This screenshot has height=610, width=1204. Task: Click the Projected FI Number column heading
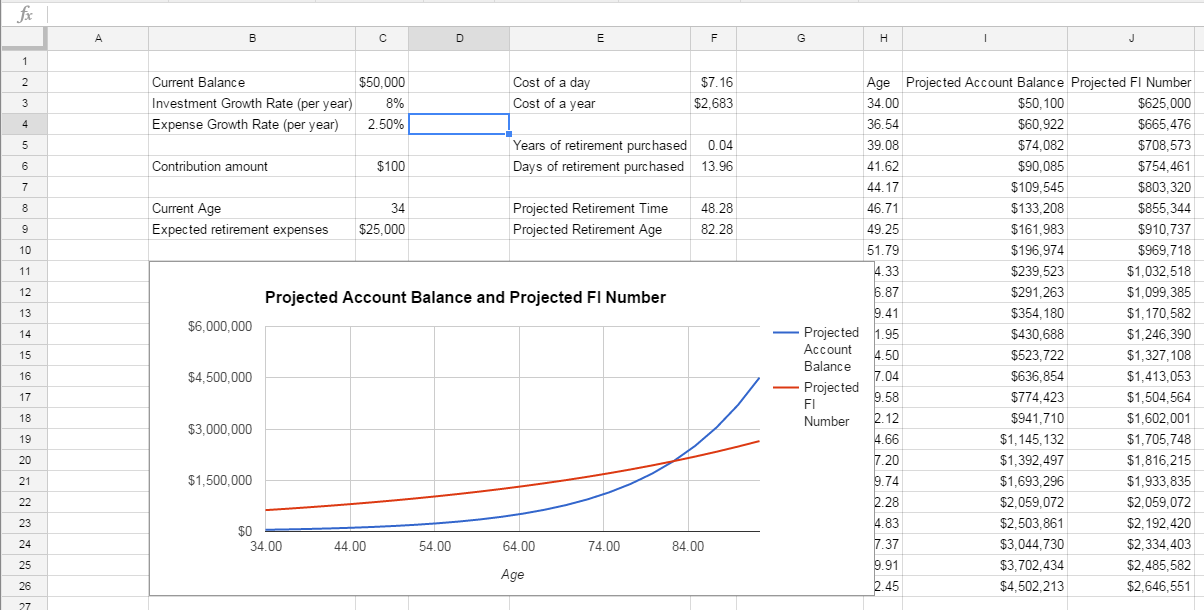coord(1131,82)
